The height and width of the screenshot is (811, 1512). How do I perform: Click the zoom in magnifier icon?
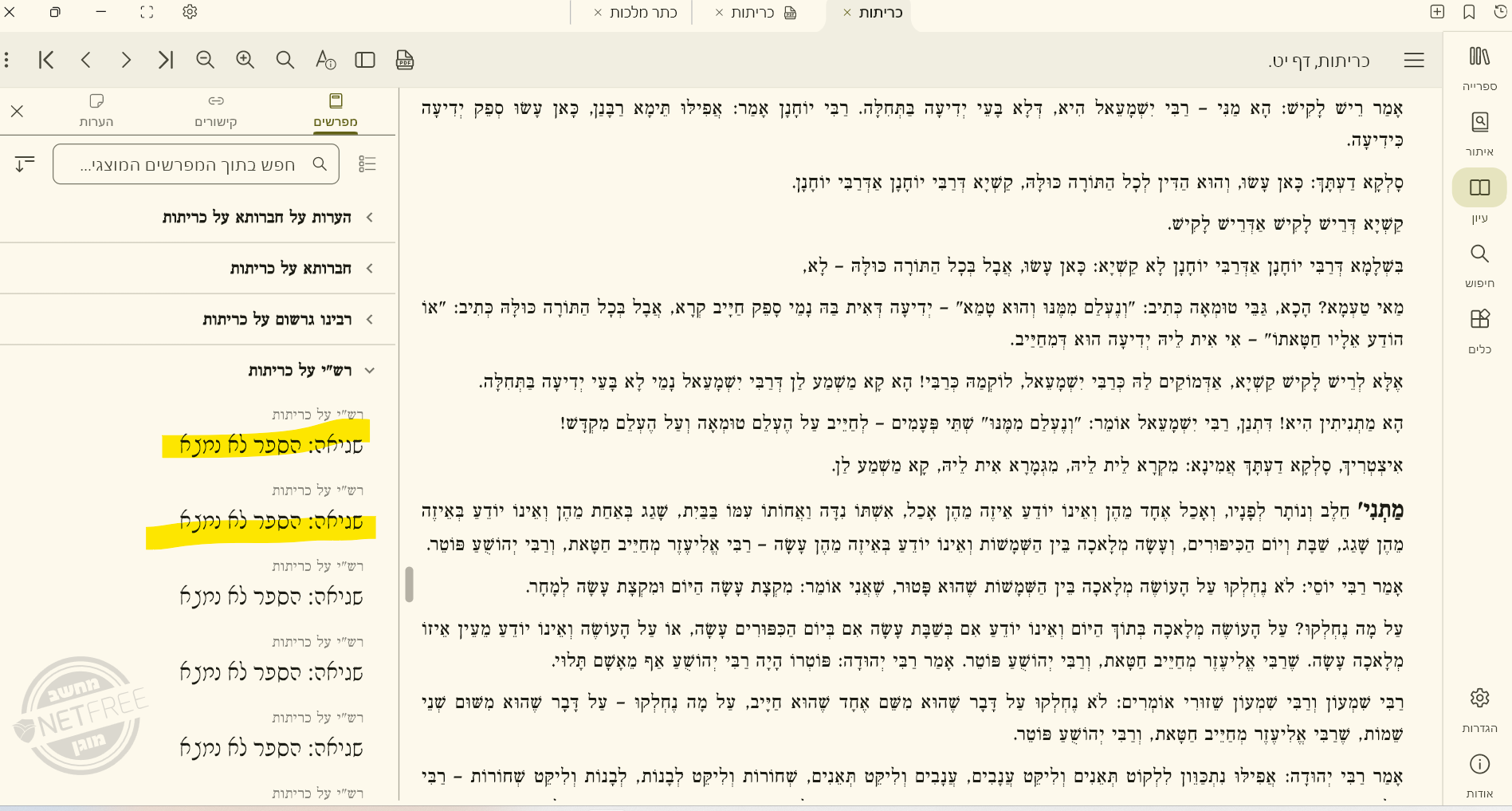[x=245, y=60]
